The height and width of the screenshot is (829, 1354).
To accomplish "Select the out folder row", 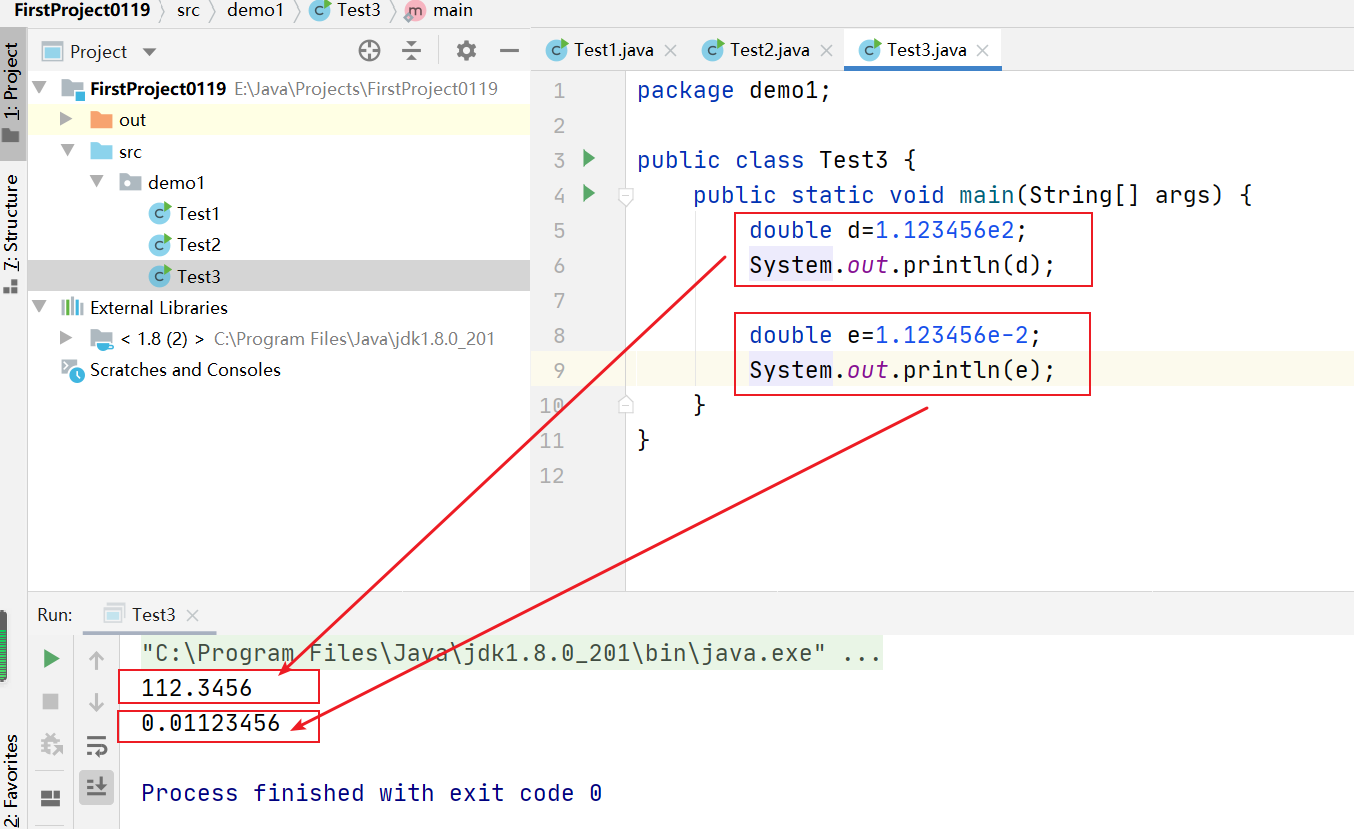I will tap(279, 120).
